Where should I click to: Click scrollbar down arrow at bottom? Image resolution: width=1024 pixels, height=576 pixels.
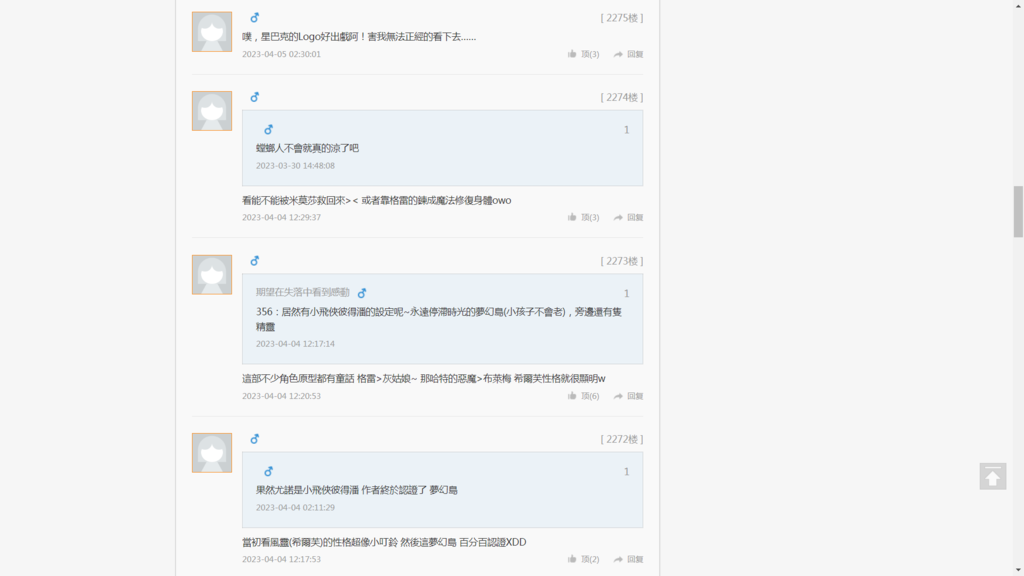coord(1018,570)
